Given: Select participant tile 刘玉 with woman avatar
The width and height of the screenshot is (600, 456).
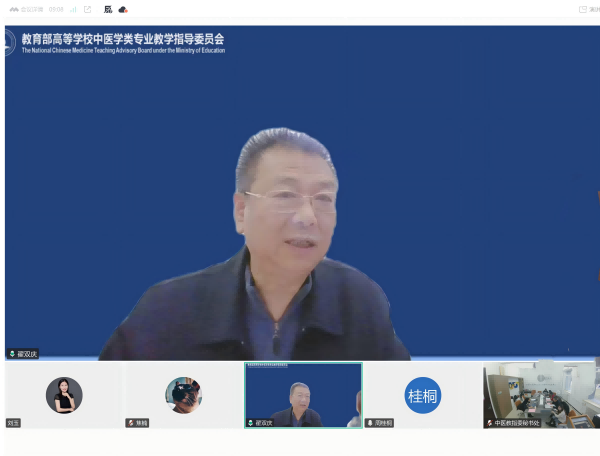Looking at the screenshot, I should pyautogui.click(x=64, y=395).
